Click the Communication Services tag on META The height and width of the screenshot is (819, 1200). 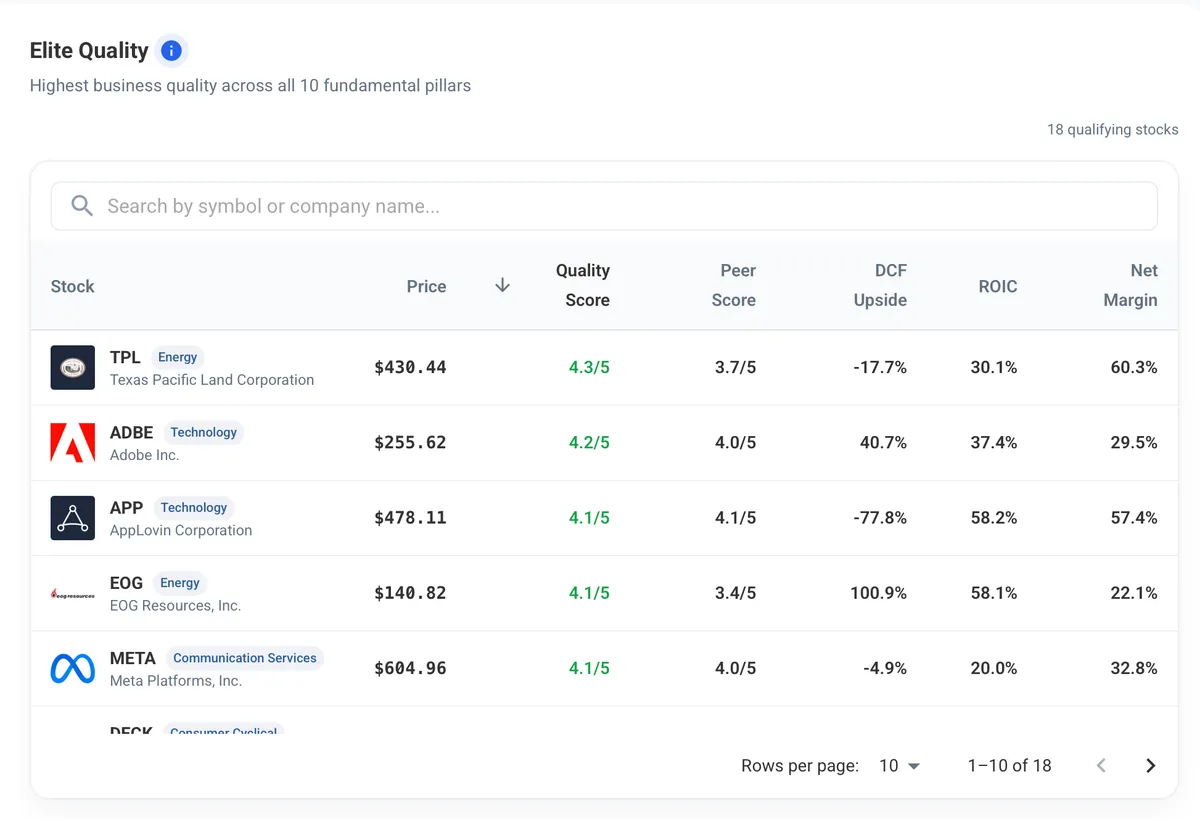point(245,658)
